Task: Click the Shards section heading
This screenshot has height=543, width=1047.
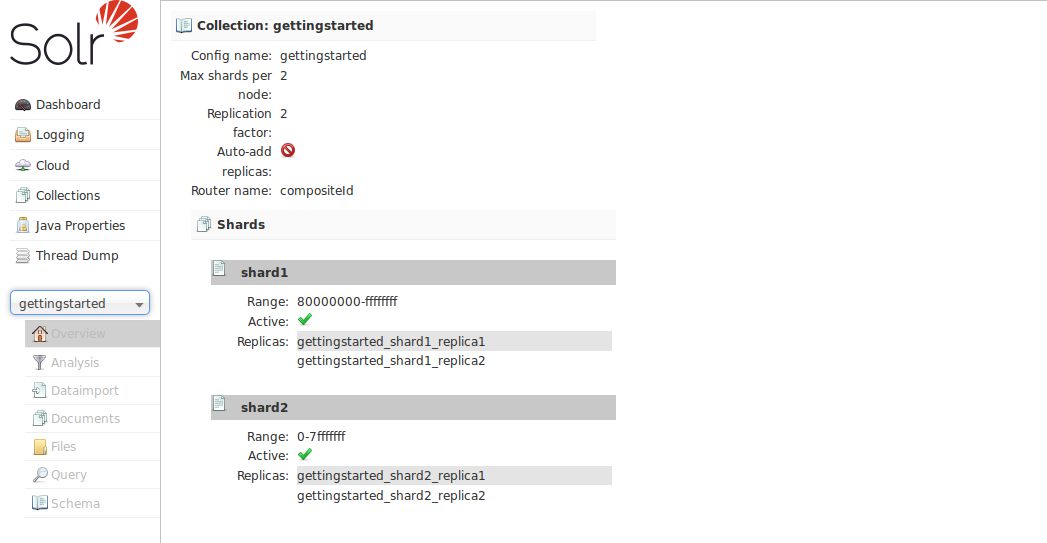Action: click(240, 225)
